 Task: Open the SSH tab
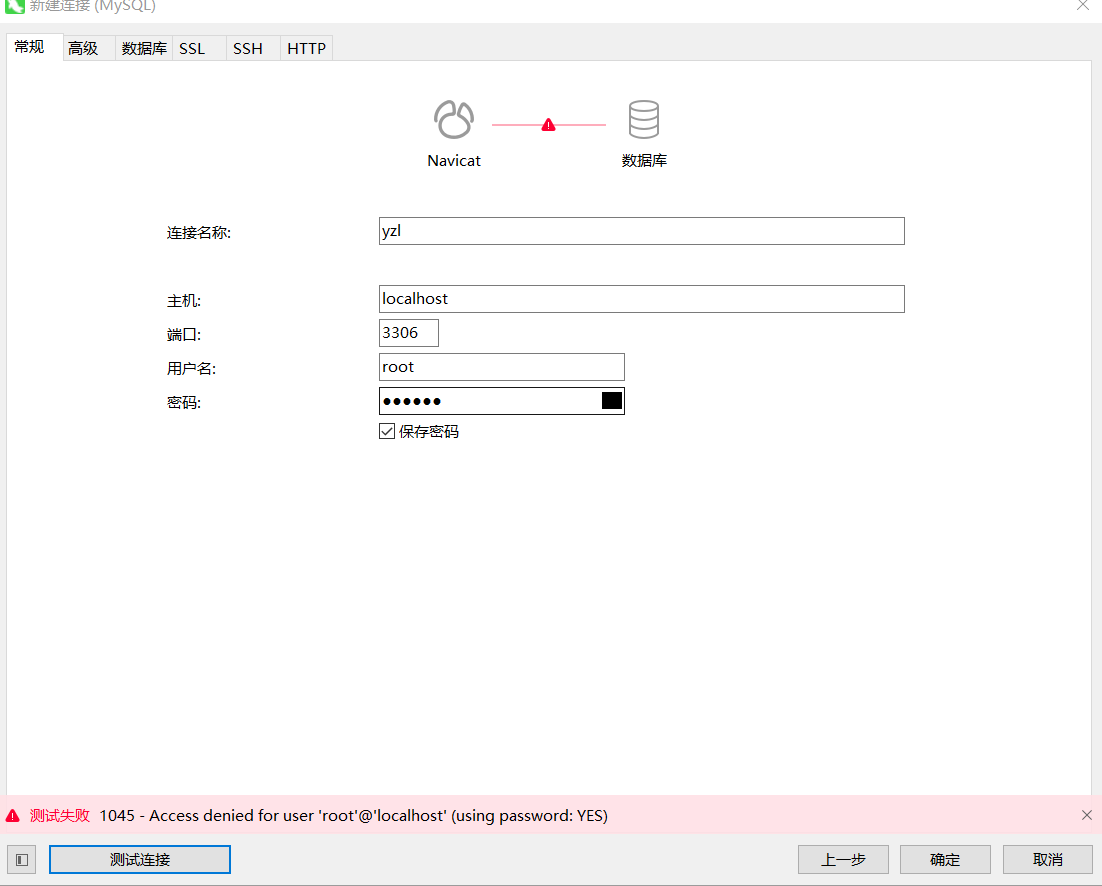(253, 48)
